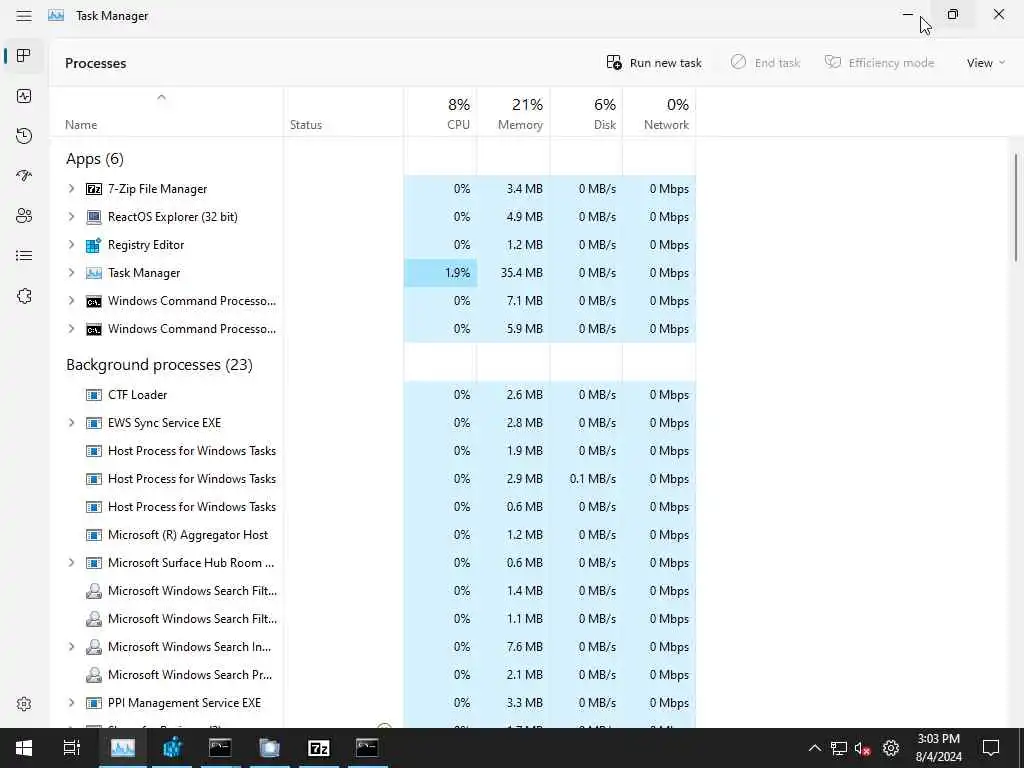Open the Performance page icon
The height and width of the screenshot is (768, 1024).
click(x=24, y=96)
